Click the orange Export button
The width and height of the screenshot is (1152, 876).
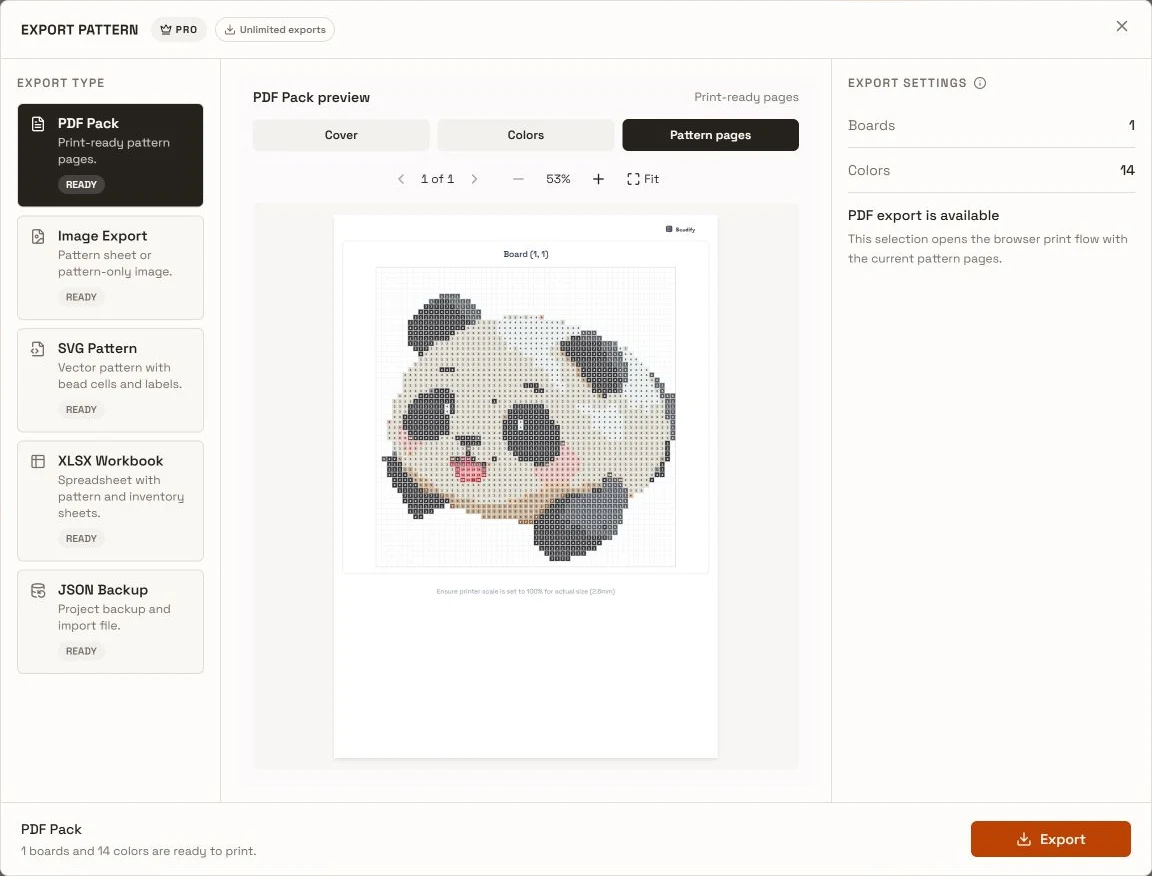tap(1051, 839)
